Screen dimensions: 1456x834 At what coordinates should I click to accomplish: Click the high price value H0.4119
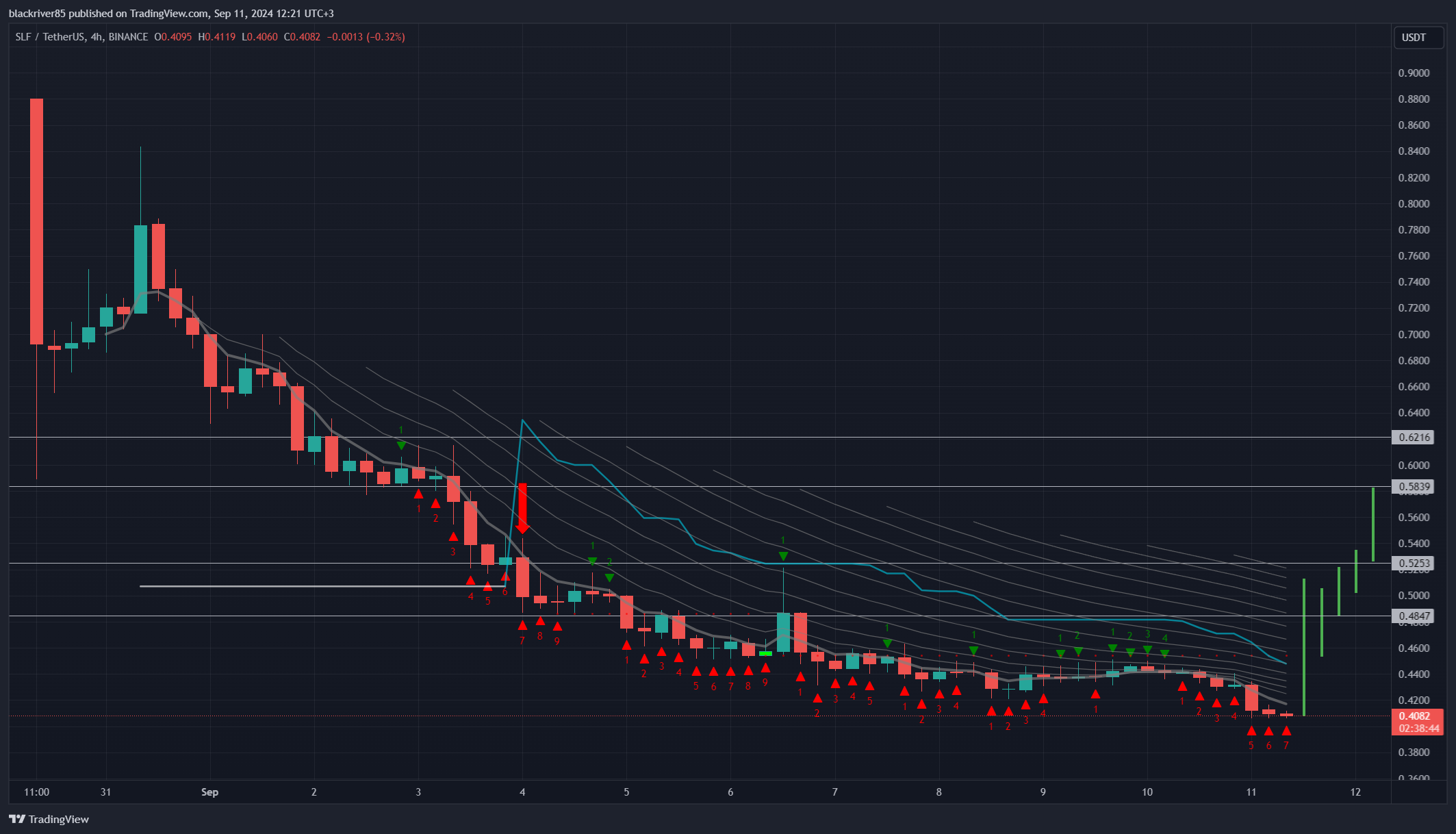pos(217,37)
